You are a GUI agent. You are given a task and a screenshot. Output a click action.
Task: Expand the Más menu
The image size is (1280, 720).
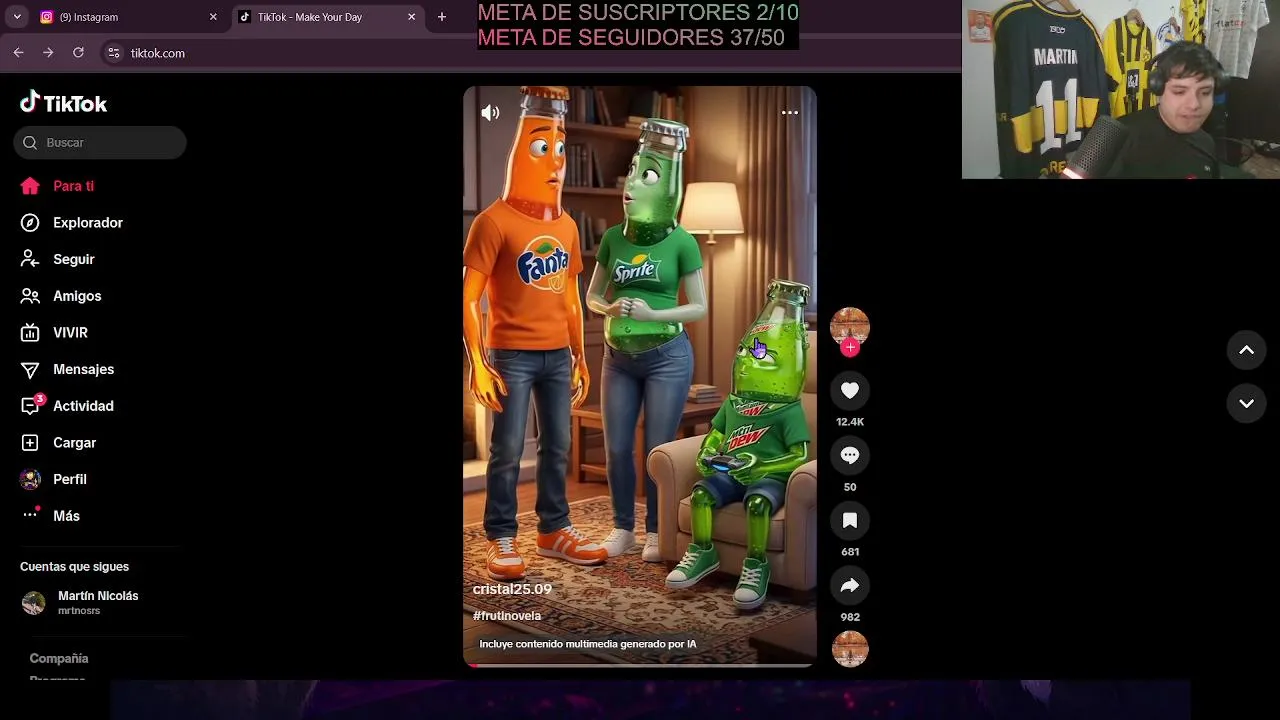click(x=50, y=516)
